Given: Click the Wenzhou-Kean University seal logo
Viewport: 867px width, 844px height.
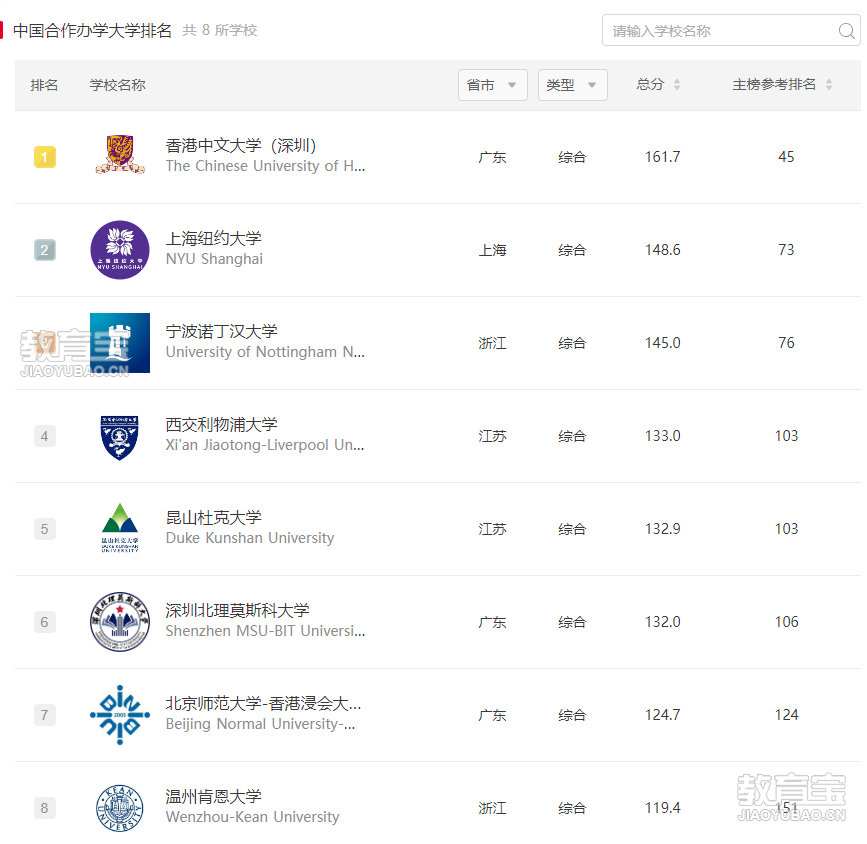Looking at the screenshot, I should coord(119,808).
